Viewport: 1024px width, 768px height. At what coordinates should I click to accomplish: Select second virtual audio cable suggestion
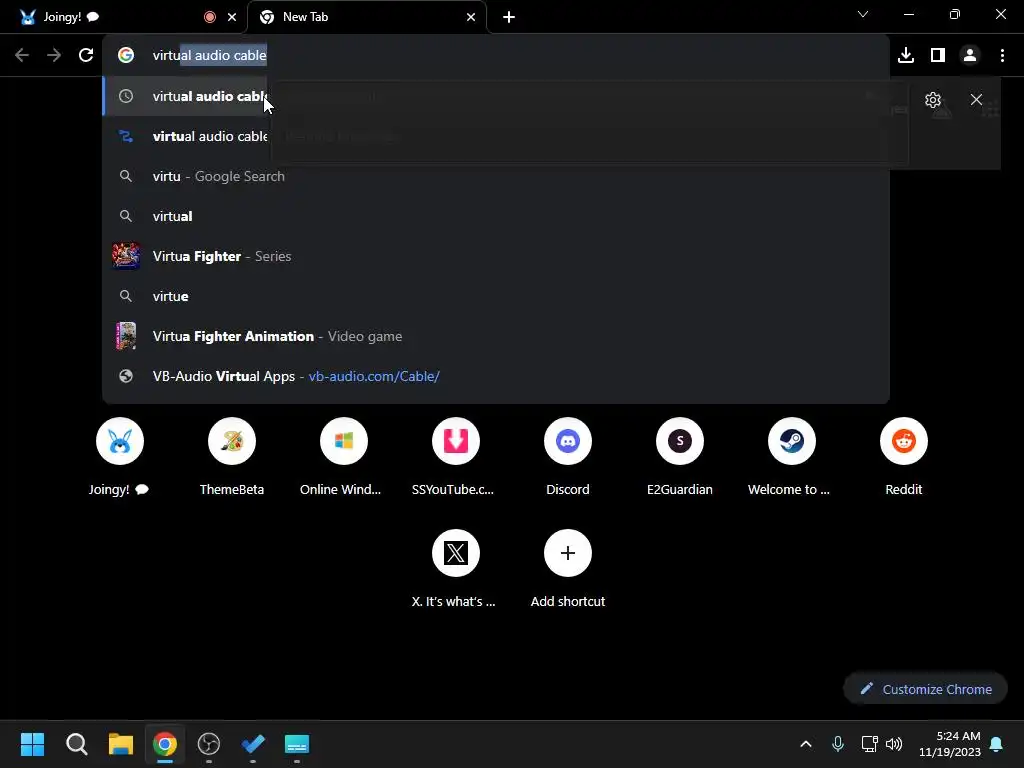pos(496,136)
